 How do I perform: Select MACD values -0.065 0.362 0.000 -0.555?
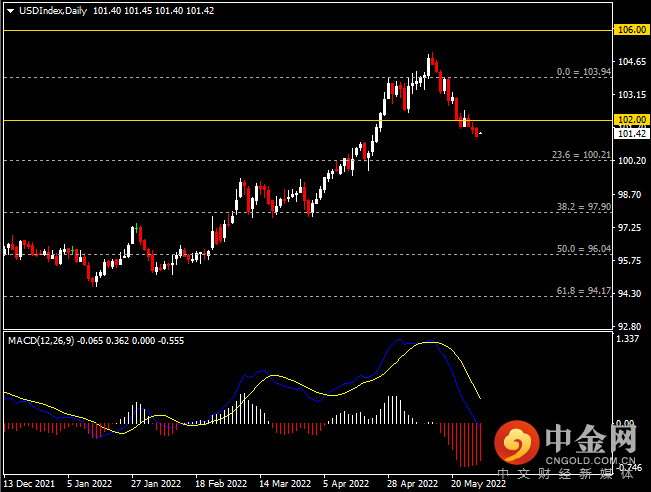coord(131,341)
